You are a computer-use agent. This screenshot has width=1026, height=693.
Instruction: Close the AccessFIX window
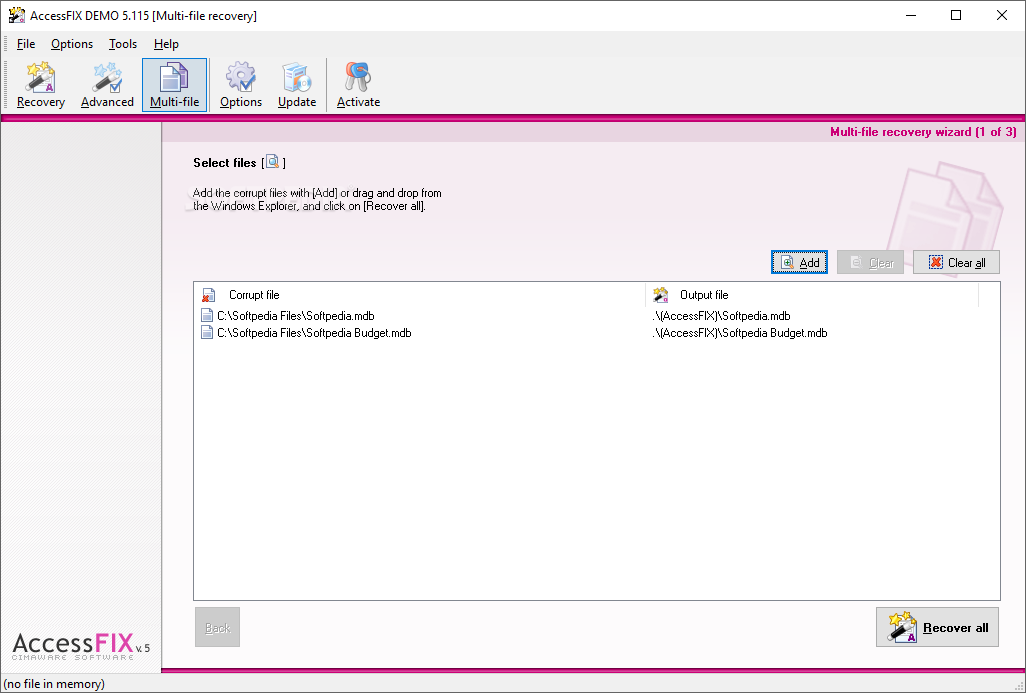tap(1002, 15)
